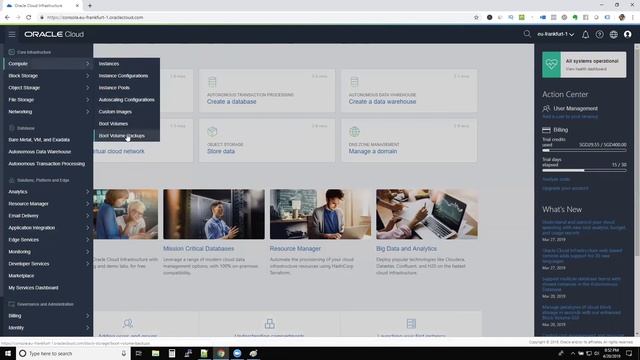The width and height of the screenshot is (640, 360).
Task: Bookmark page with star icon
Action: (476, 18)
